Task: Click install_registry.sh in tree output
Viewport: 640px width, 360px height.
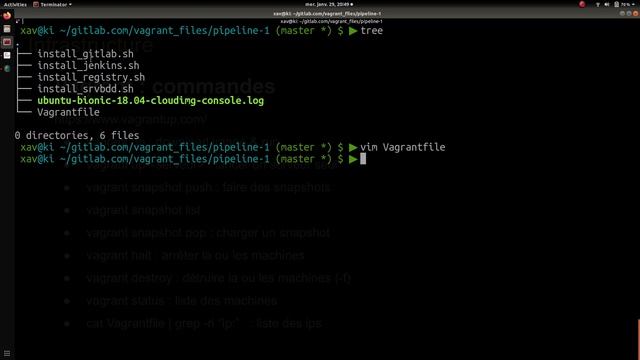Action: [x=91, y=77]
